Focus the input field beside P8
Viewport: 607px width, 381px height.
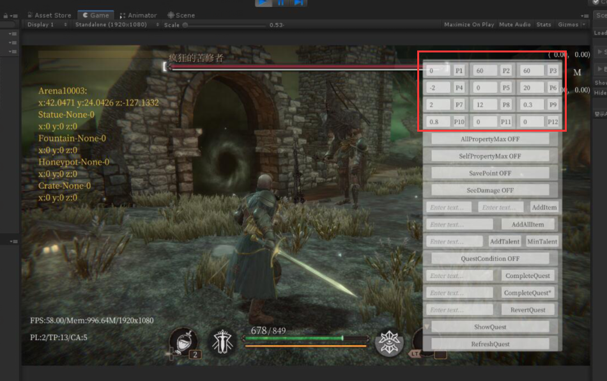coord(485,105)
